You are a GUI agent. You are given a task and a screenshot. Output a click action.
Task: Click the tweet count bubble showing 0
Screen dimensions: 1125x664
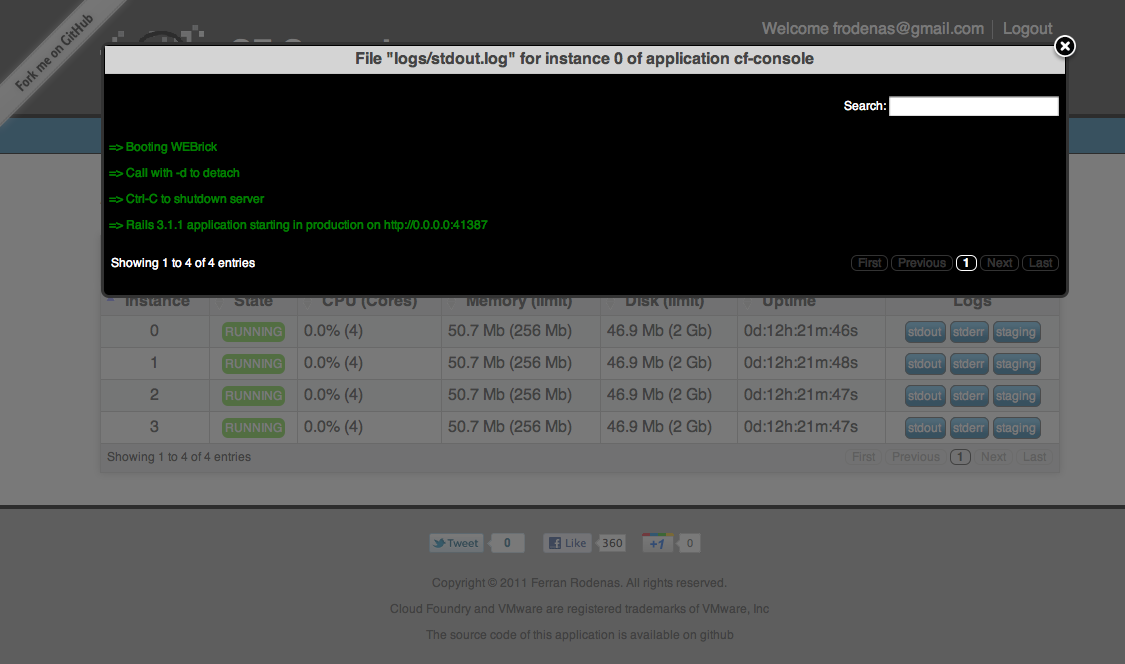point(507,543)
